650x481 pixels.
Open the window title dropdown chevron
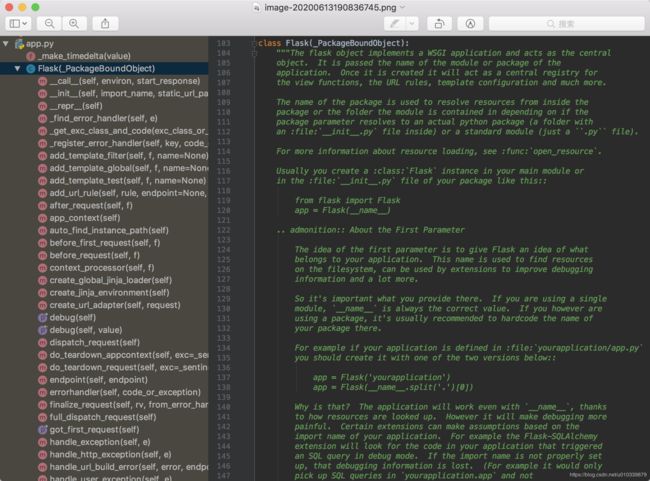click(x=402, y=7)
